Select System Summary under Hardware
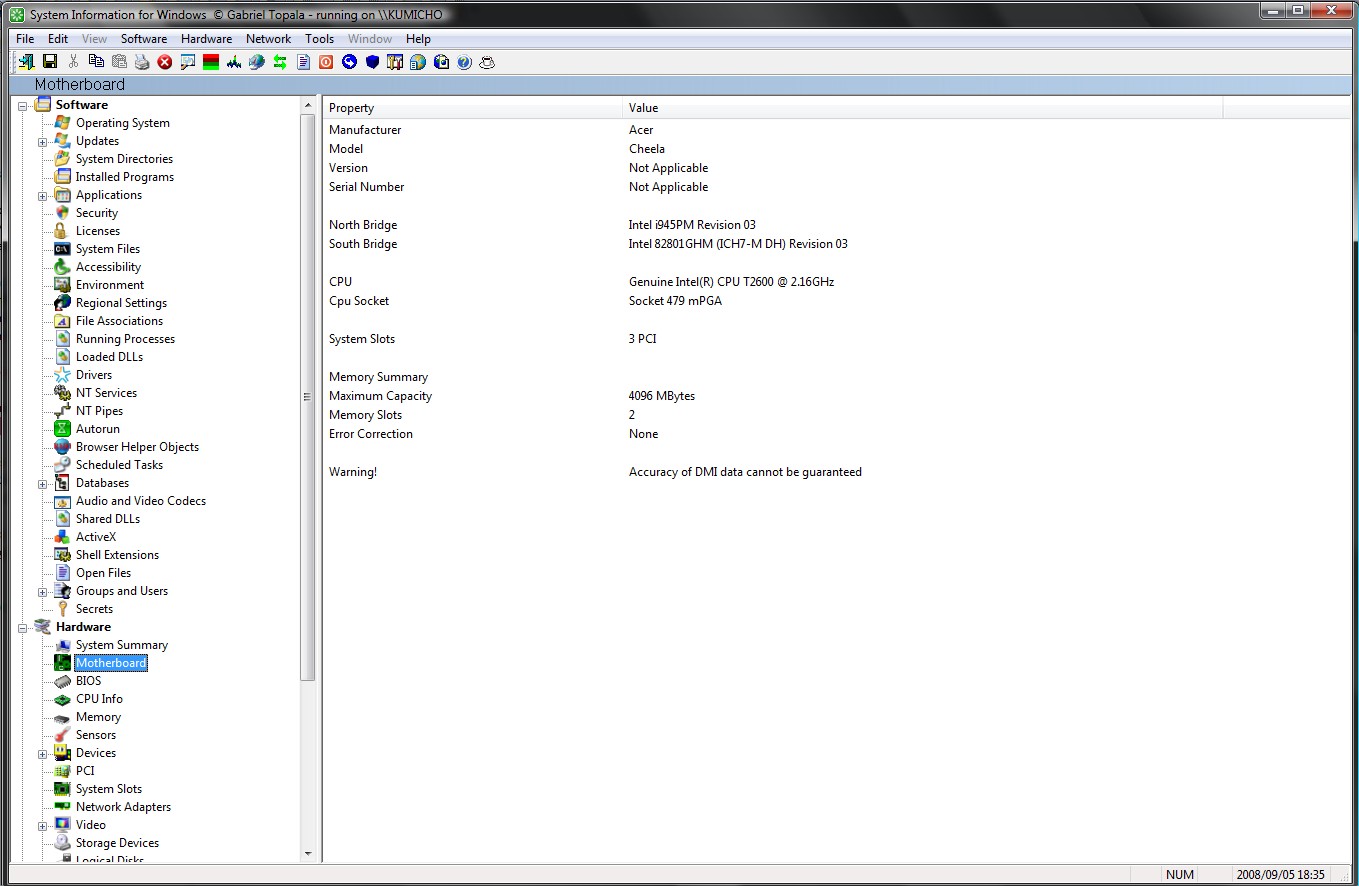 (x=122, y=645)
